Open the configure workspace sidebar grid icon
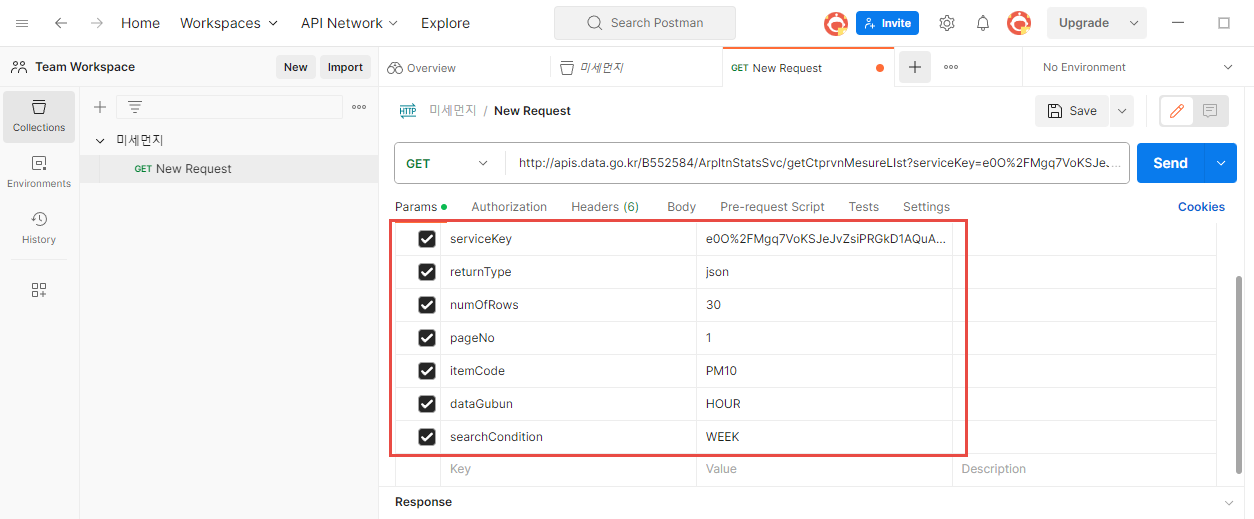Screen dimensions: 1254x519 click(39, 290)
